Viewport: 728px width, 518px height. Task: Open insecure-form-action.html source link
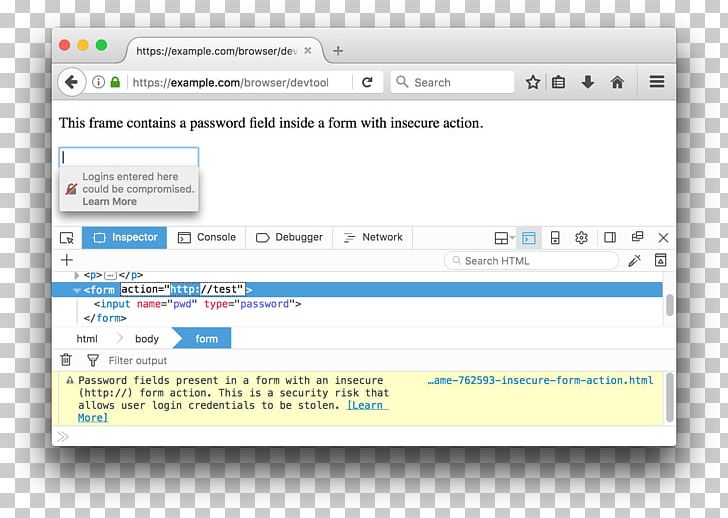540,381
